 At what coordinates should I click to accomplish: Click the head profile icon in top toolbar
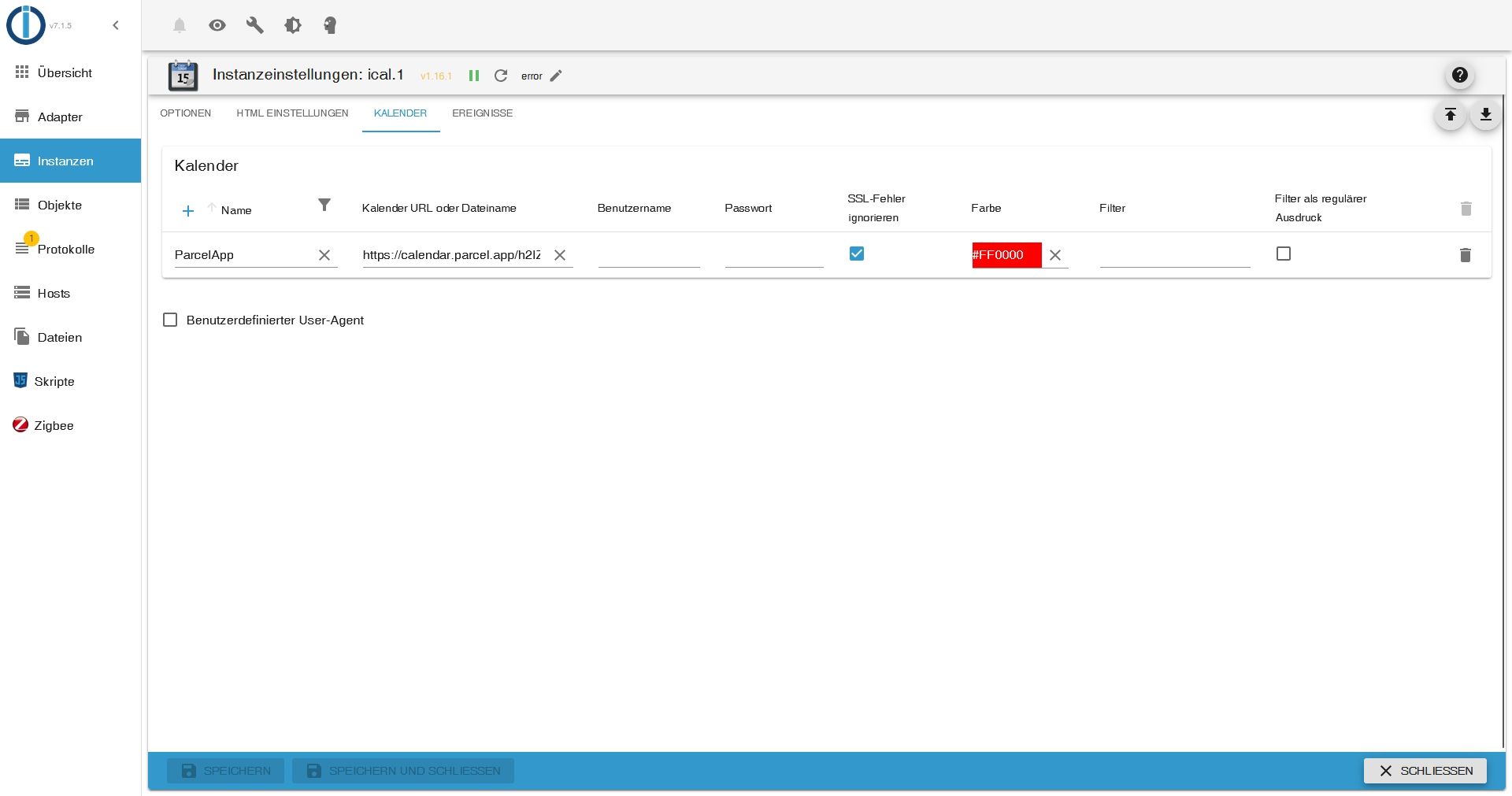click(330, 25)
